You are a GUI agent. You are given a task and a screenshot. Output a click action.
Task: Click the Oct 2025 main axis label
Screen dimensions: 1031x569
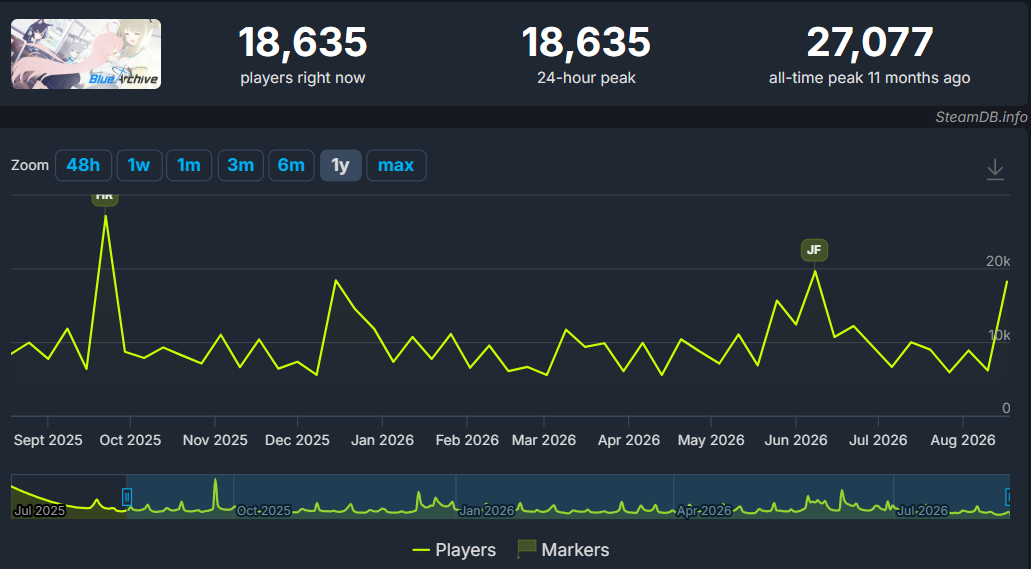pyautogui.click(x=130, y=440)
